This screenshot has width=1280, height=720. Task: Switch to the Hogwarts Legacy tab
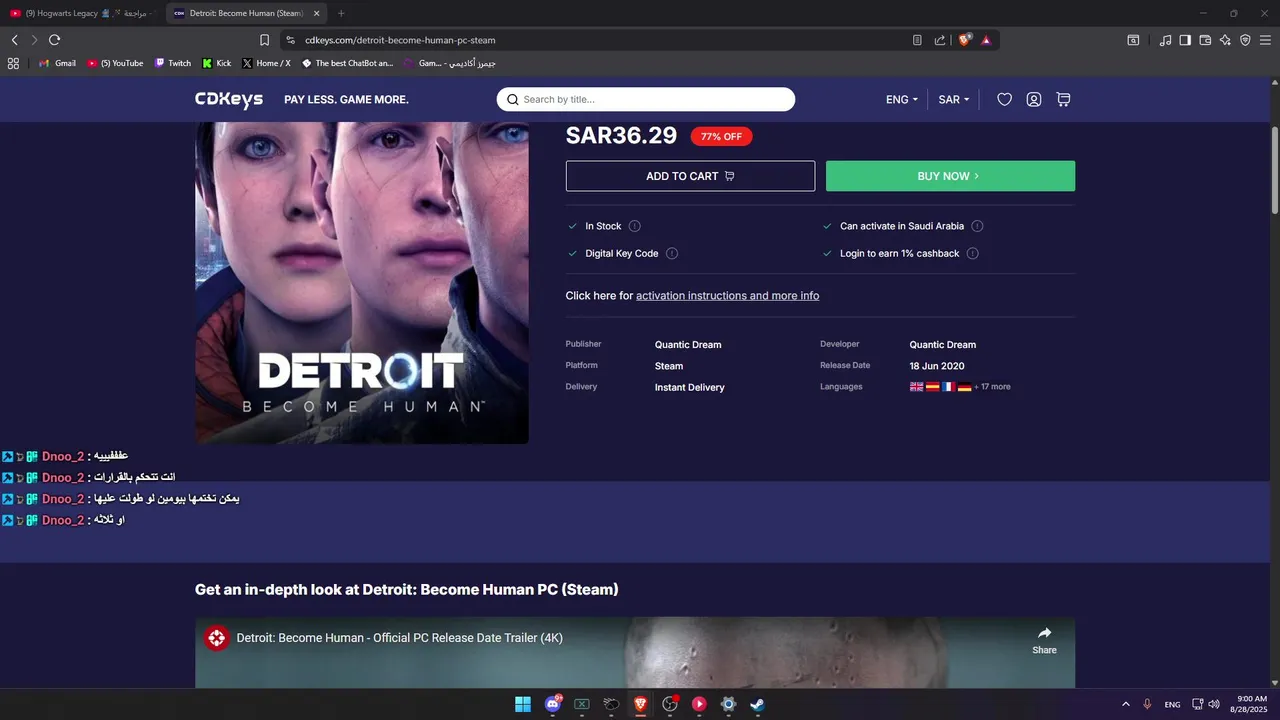tap(80, 13)
